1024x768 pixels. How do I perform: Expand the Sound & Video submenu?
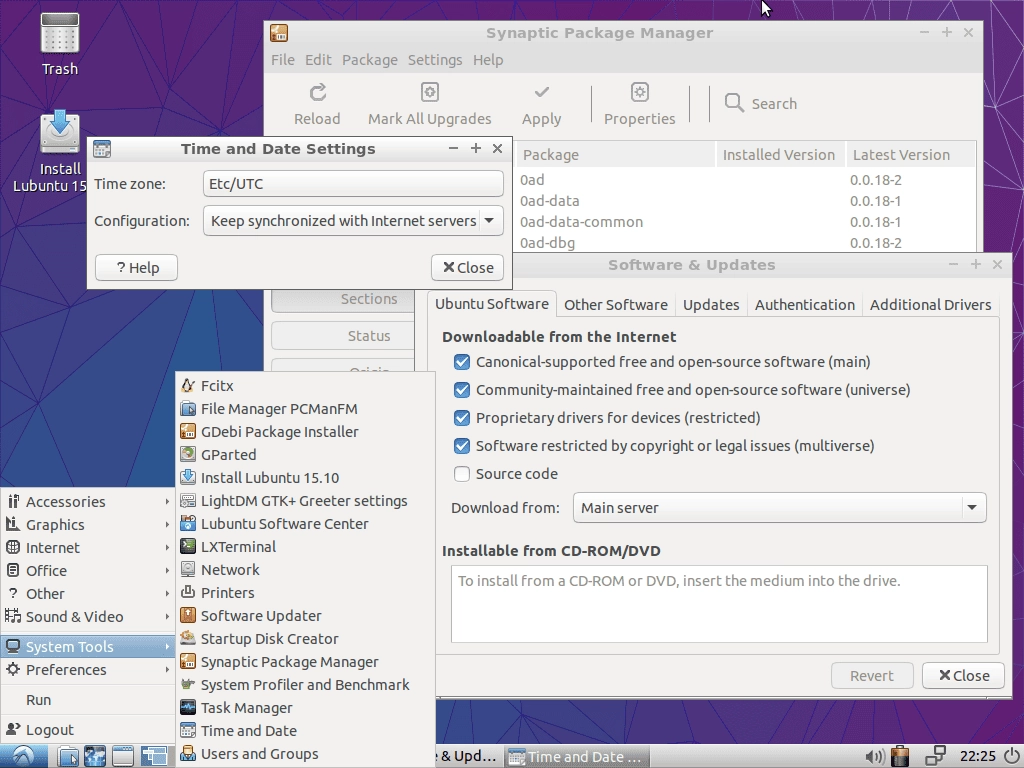pyautogui.click(x=88, y=616)
